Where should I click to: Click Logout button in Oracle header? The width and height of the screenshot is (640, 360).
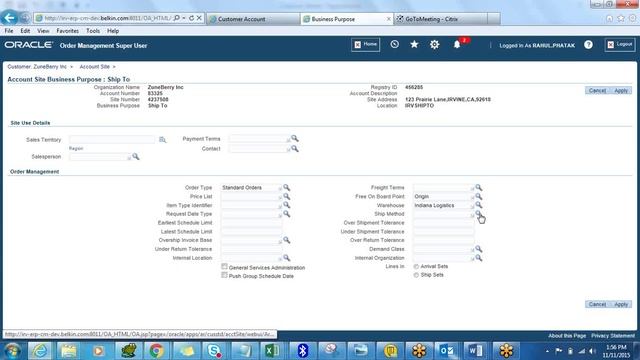tap(620, 44)
